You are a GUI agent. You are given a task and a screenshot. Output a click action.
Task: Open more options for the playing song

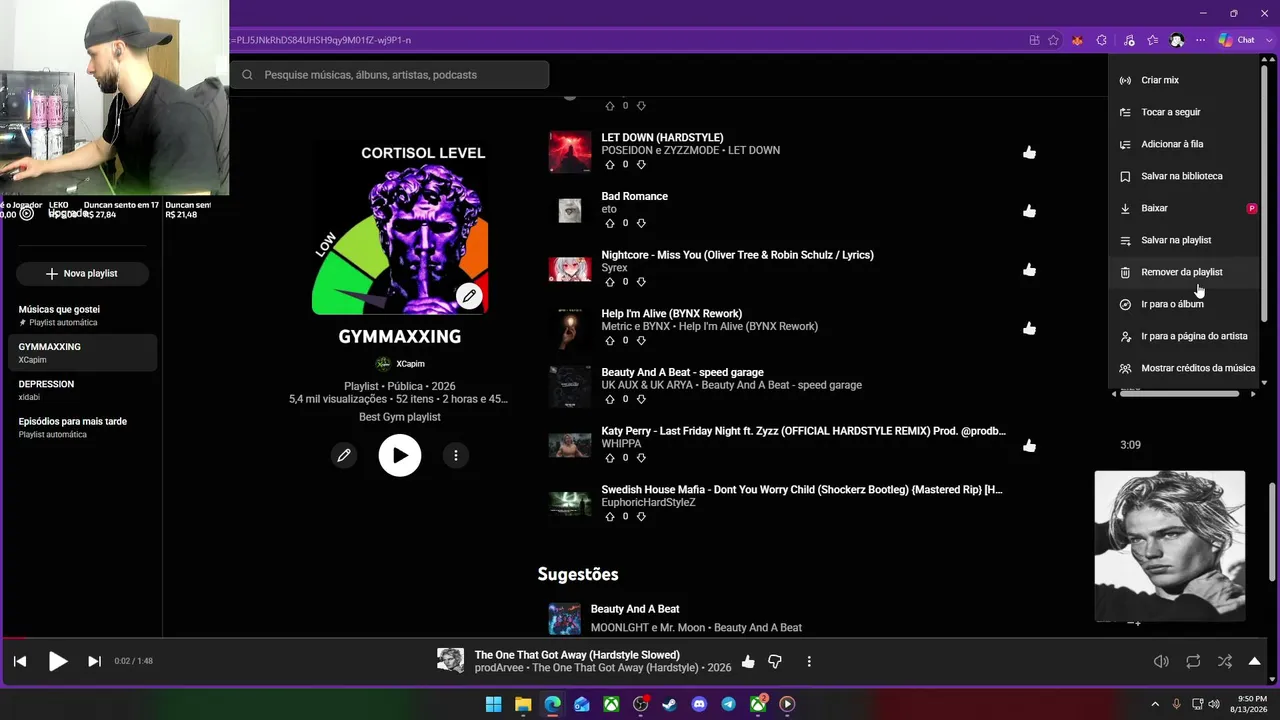click(x=809, y=661)
